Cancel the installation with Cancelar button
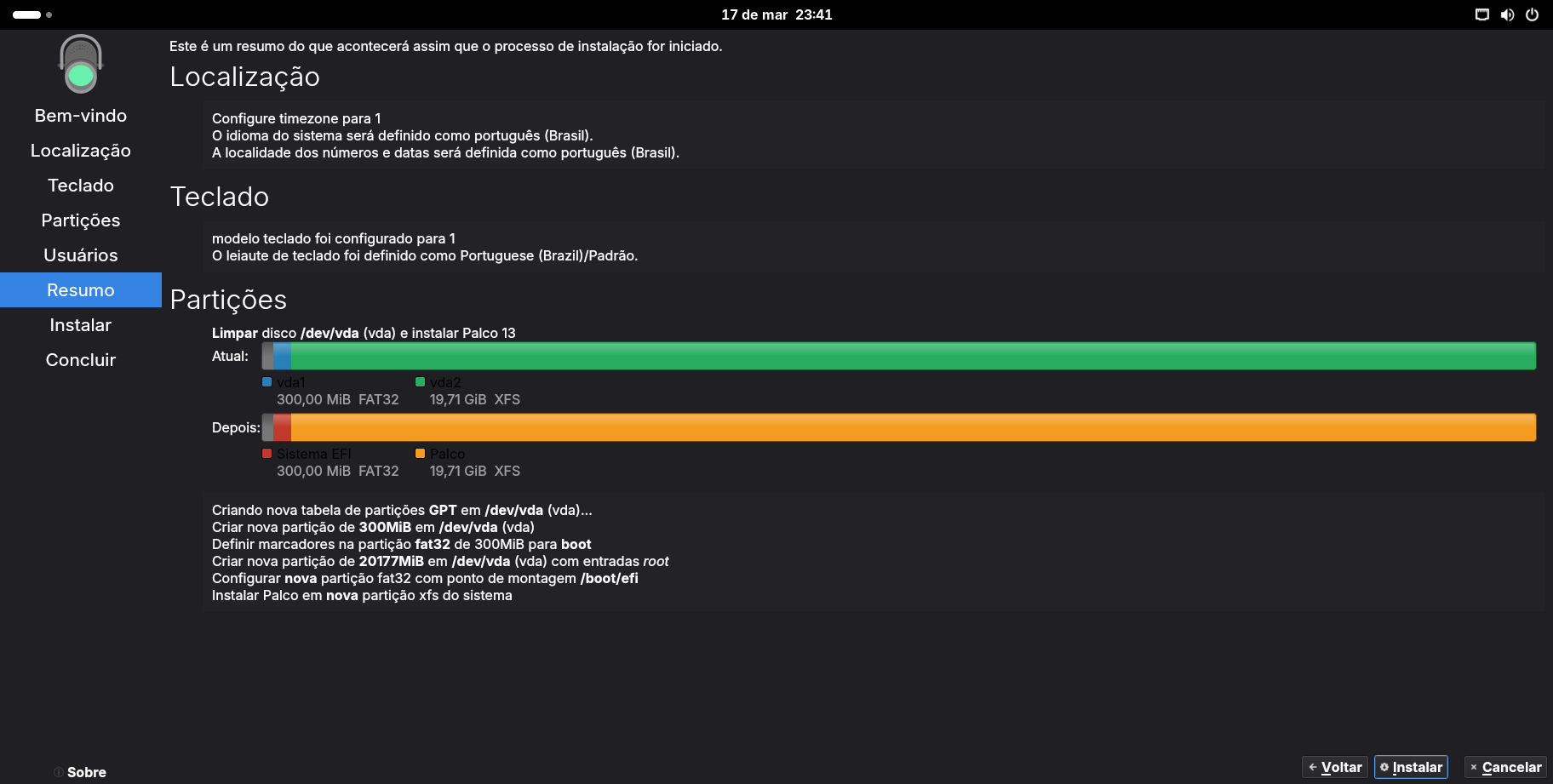 tap(1505, 767)
